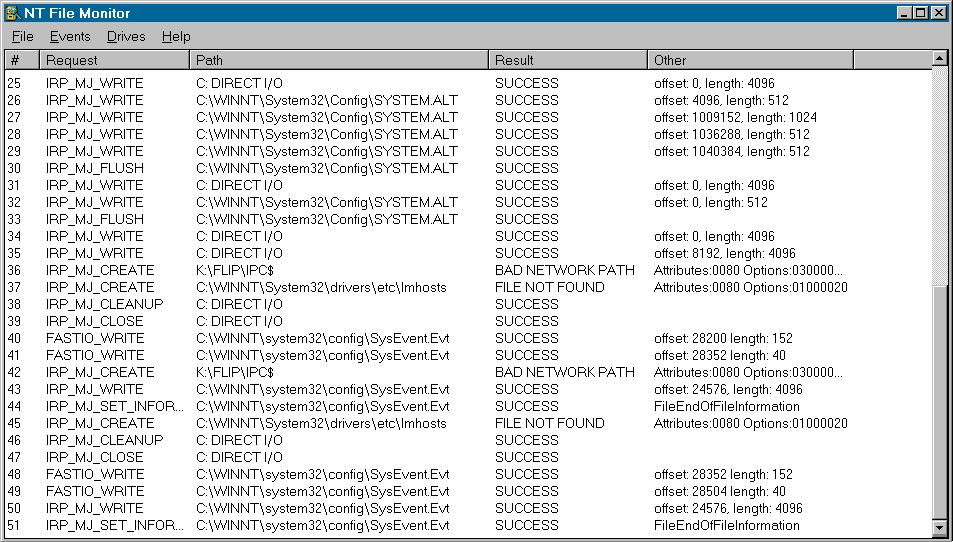Click the # column header
The width and height of the screenshot is (953, 542).
click(x=21, y=60)
